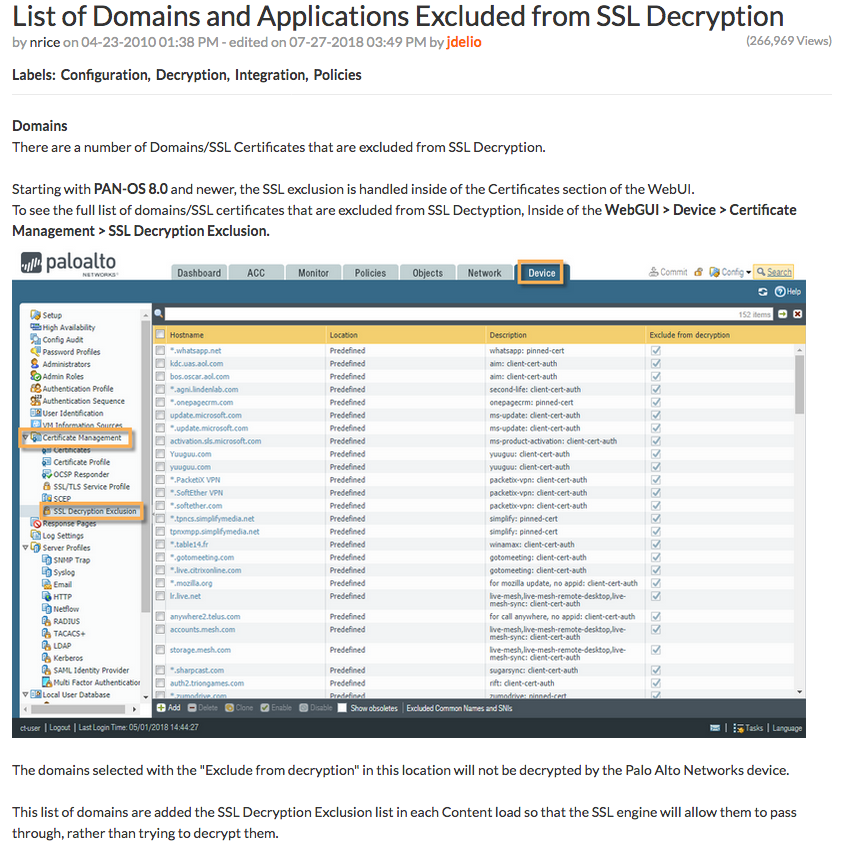Enable the Show obsoletes checkbox

(x=342, y=708)
